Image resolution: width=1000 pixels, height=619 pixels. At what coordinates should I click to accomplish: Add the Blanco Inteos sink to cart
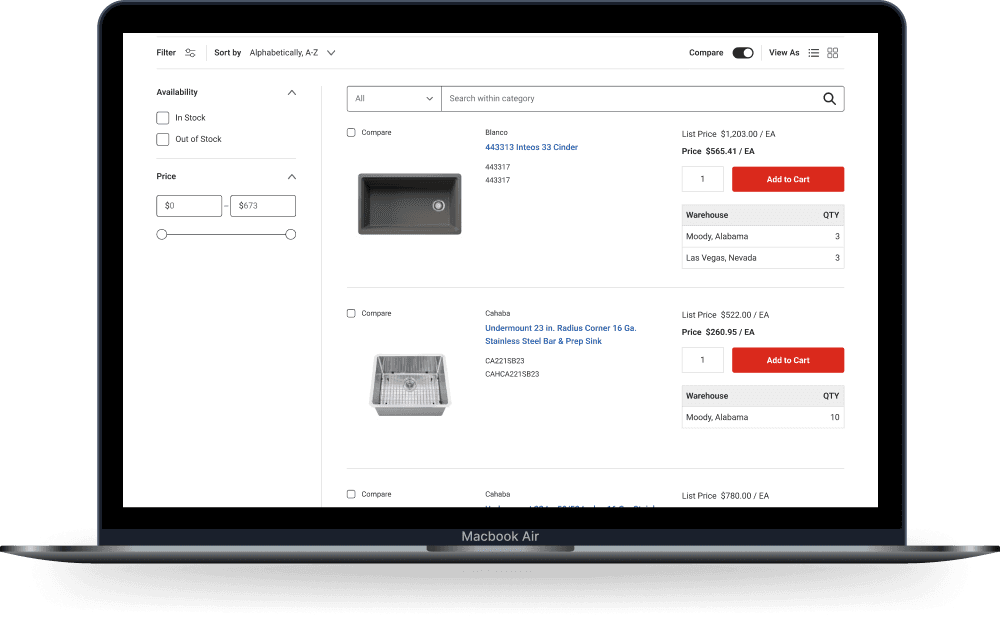787,178
